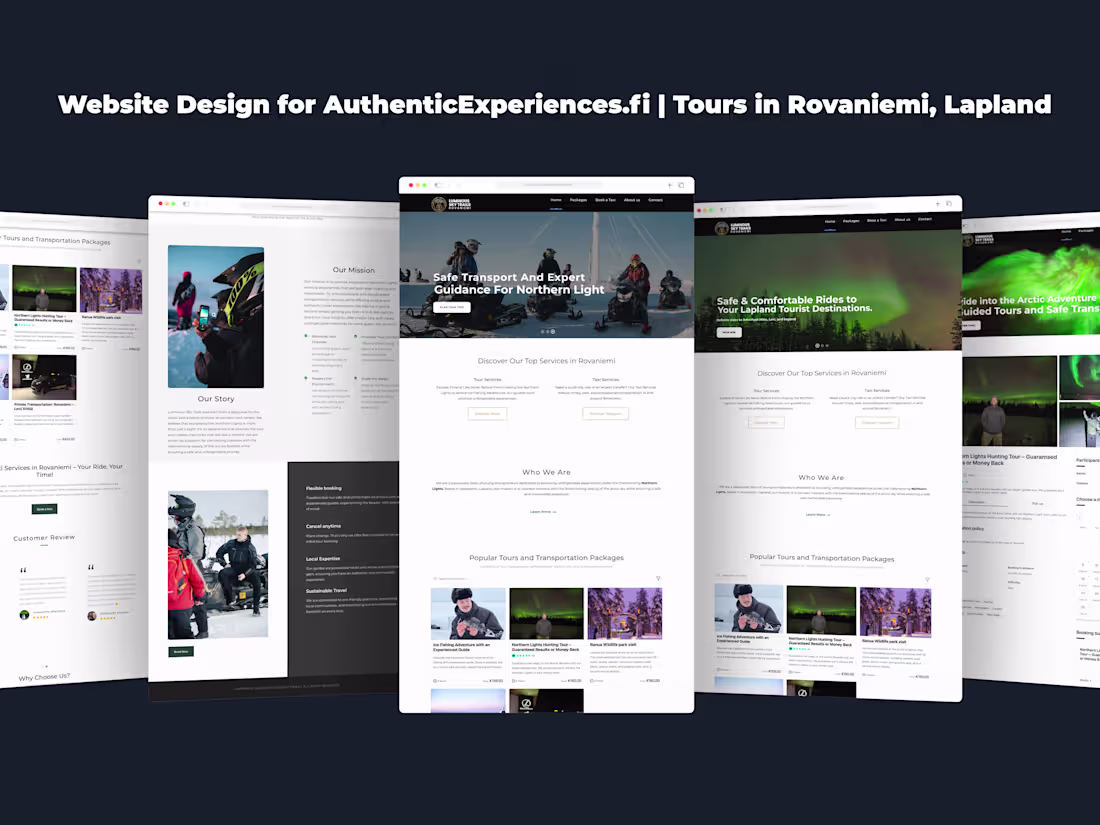
Task: Click 'Flexible booking' heading in About page window
Action: click(323, 488)
